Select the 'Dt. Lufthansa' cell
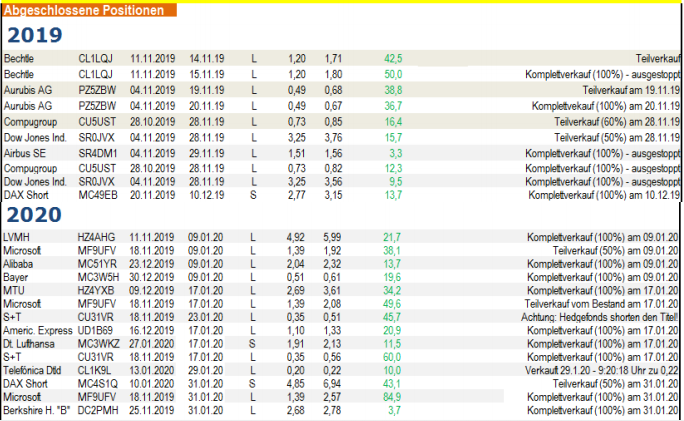The image size is (684, 421). pyautogui.click(x=28, y=344)
